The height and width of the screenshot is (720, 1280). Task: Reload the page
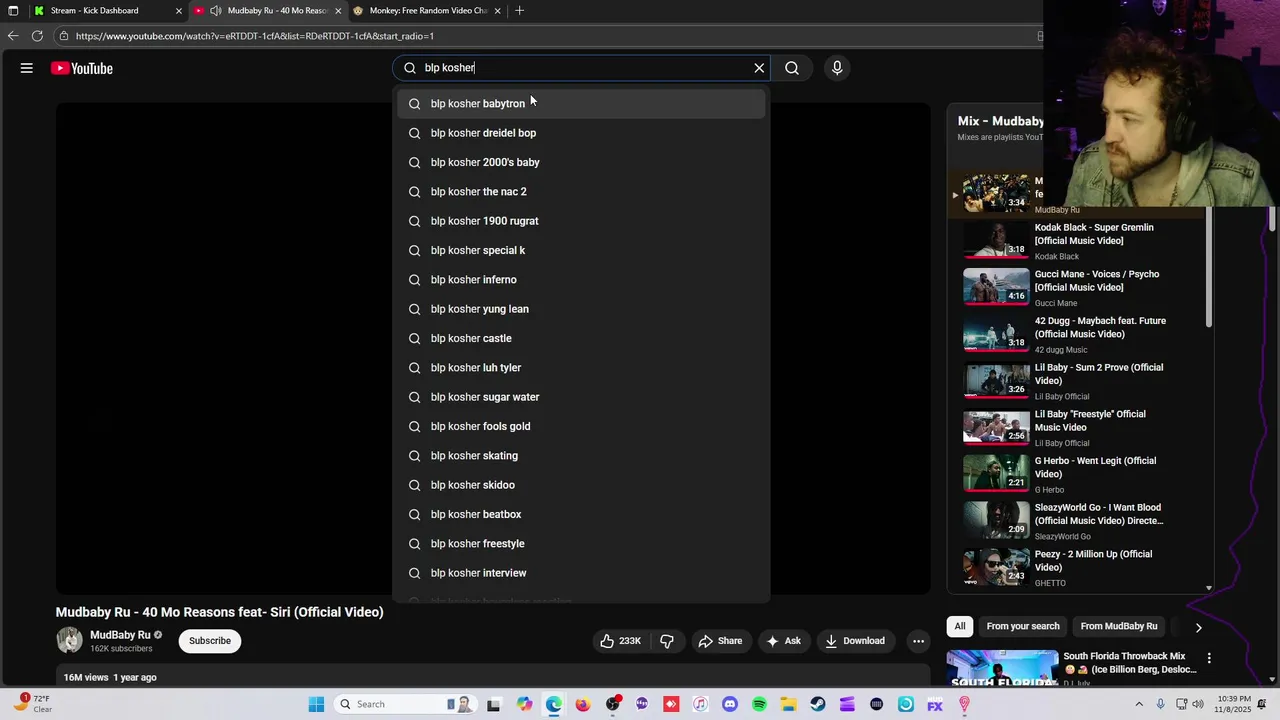pos(37,36)
